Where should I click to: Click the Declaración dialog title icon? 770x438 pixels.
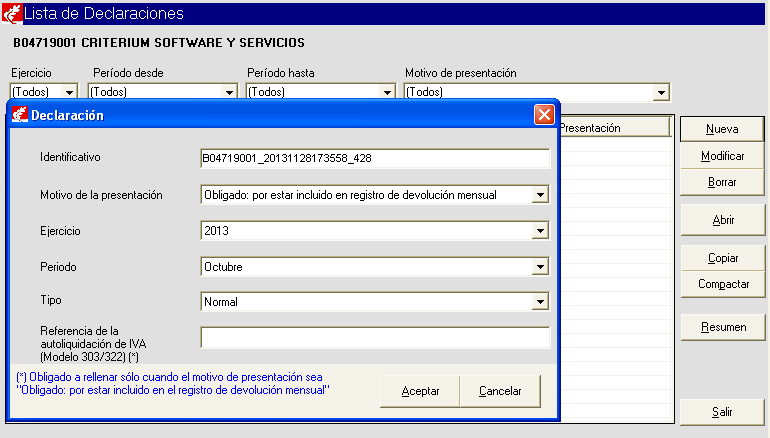(x=20, y=115)
